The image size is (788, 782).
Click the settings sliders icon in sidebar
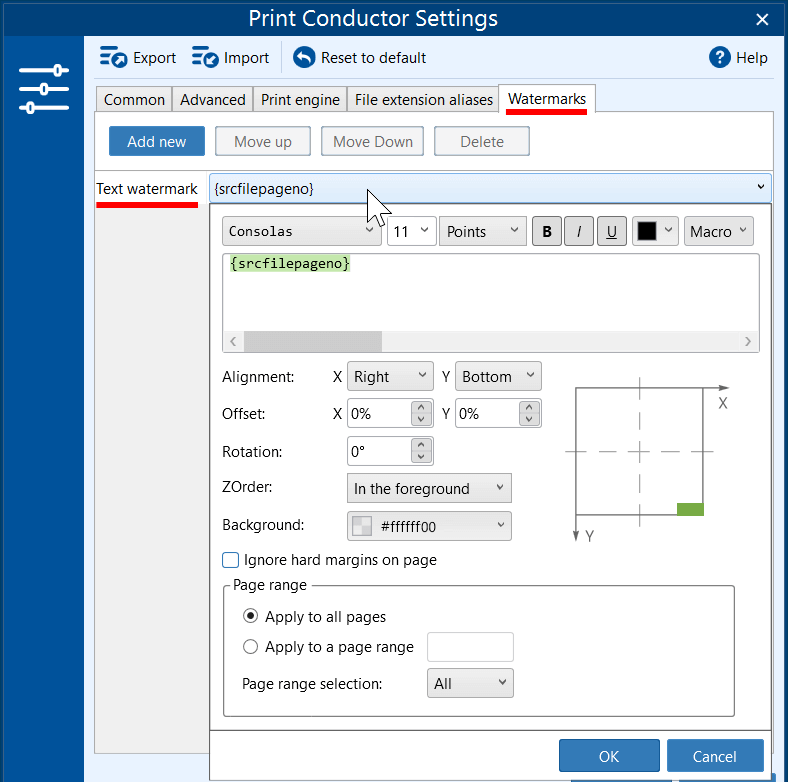coord(44,89)
